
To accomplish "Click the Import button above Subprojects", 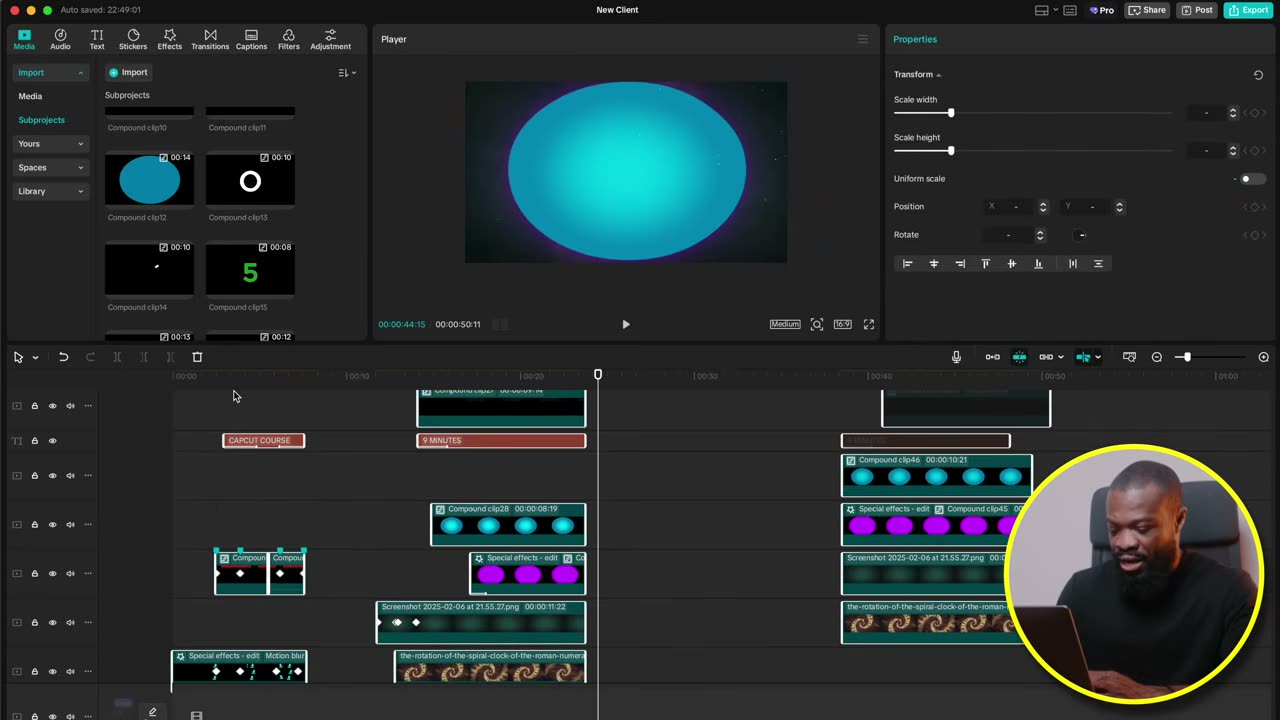I will point(128,73).
